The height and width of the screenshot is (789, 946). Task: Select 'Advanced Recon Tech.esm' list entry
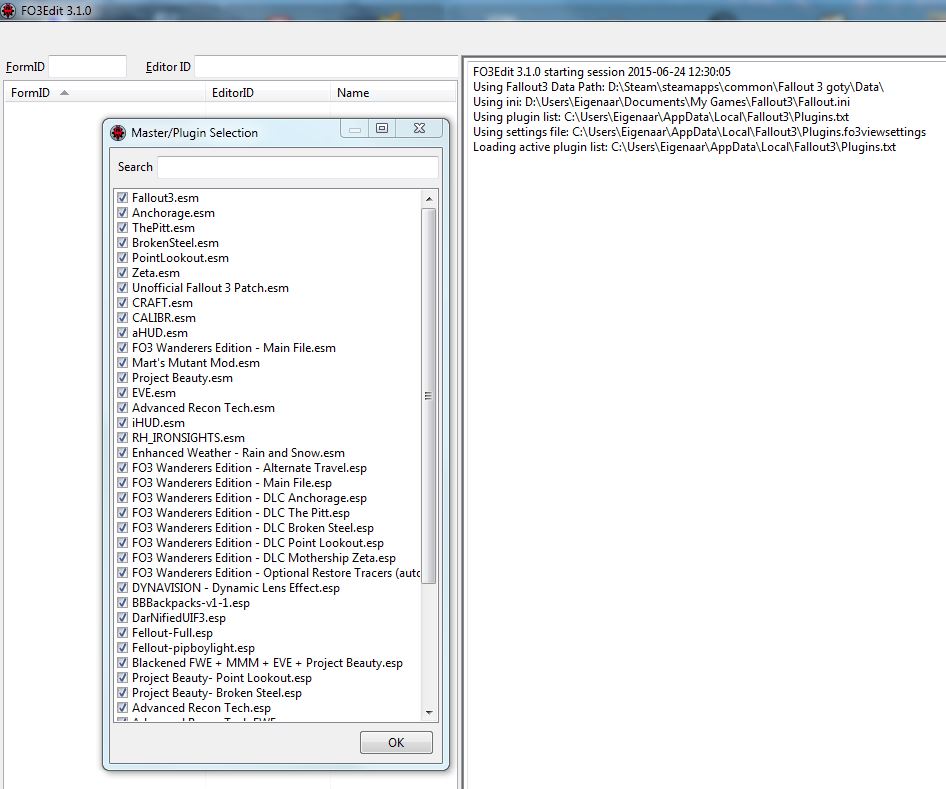click(x=203, y=408)
